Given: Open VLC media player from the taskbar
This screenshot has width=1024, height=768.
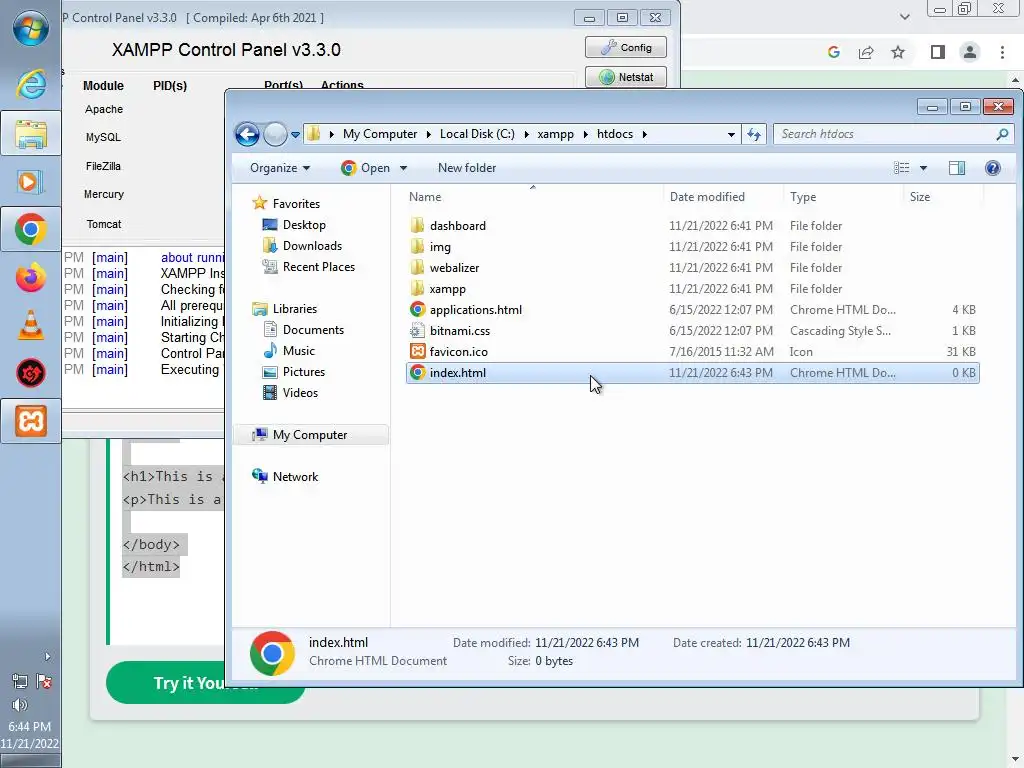Looking at the screenshot, I should tap(31, 325).
